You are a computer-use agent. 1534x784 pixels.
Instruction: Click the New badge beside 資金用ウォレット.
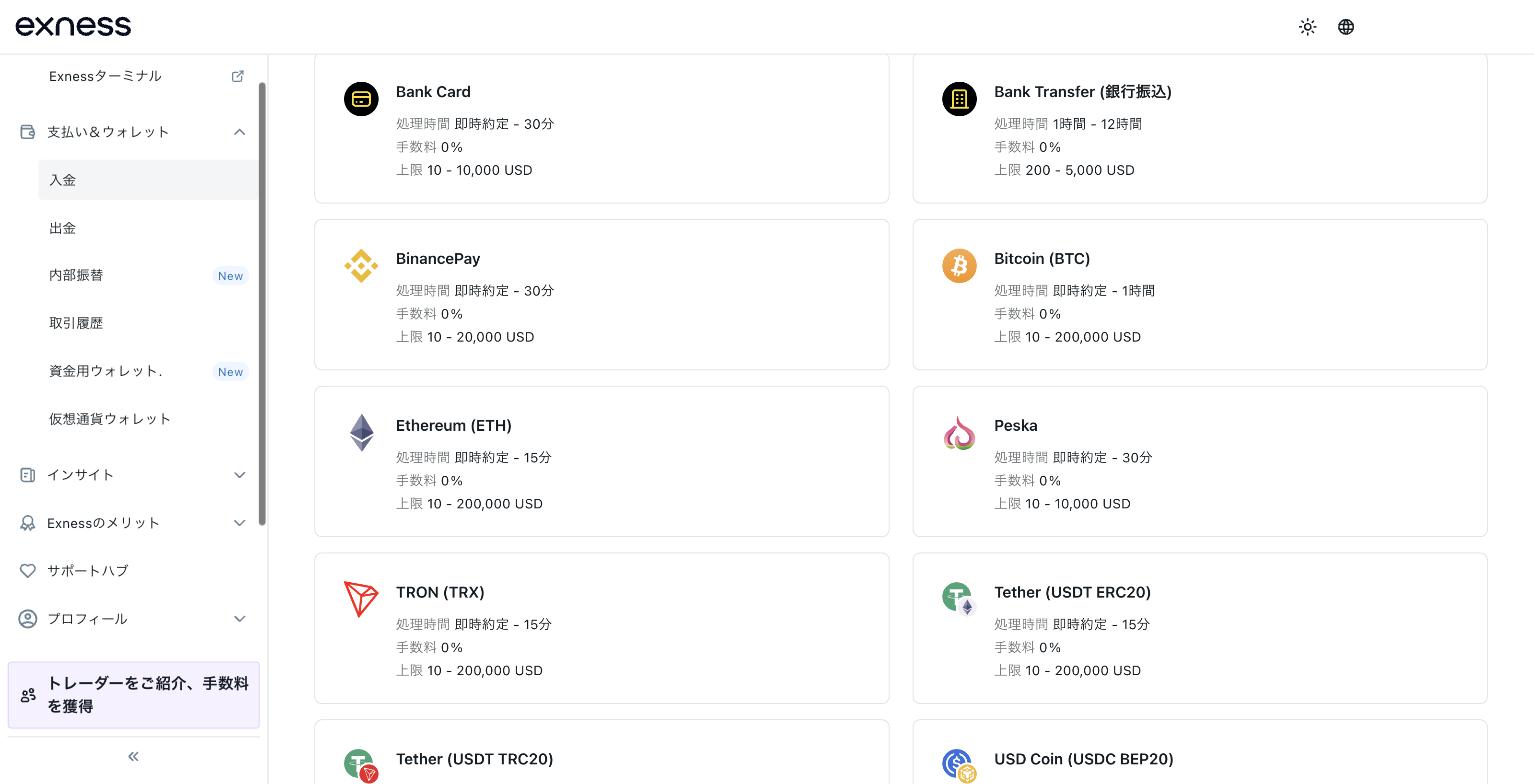click(230, 372)
